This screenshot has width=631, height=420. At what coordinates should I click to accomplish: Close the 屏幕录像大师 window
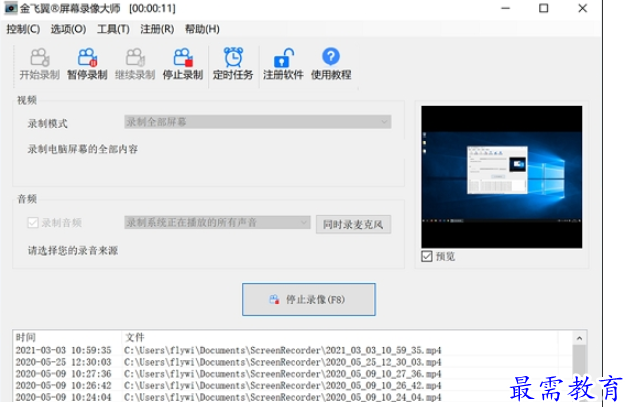(x=582, y=8)
